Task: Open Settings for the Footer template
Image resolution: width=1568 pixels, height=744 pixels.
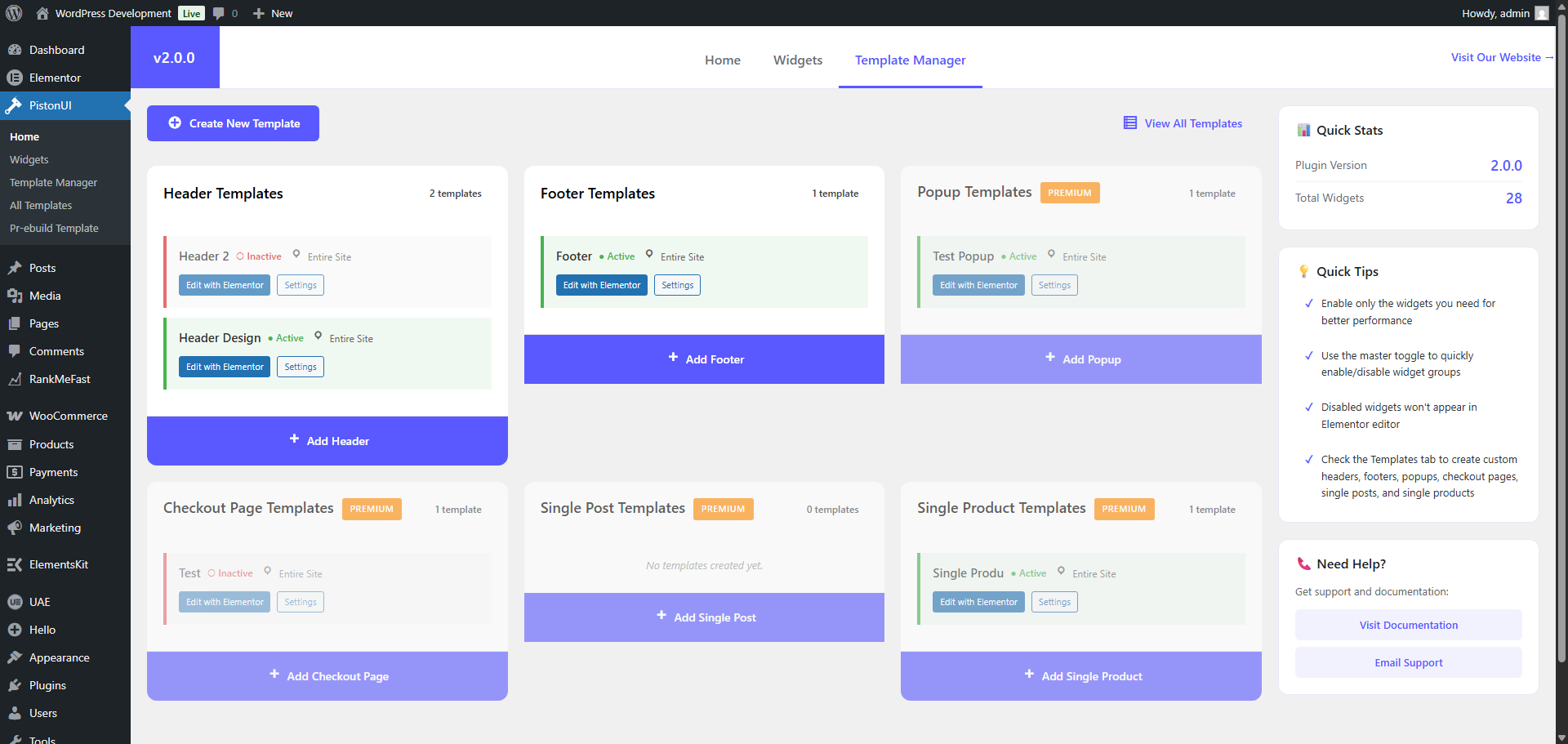Action: tap(678, 285)
